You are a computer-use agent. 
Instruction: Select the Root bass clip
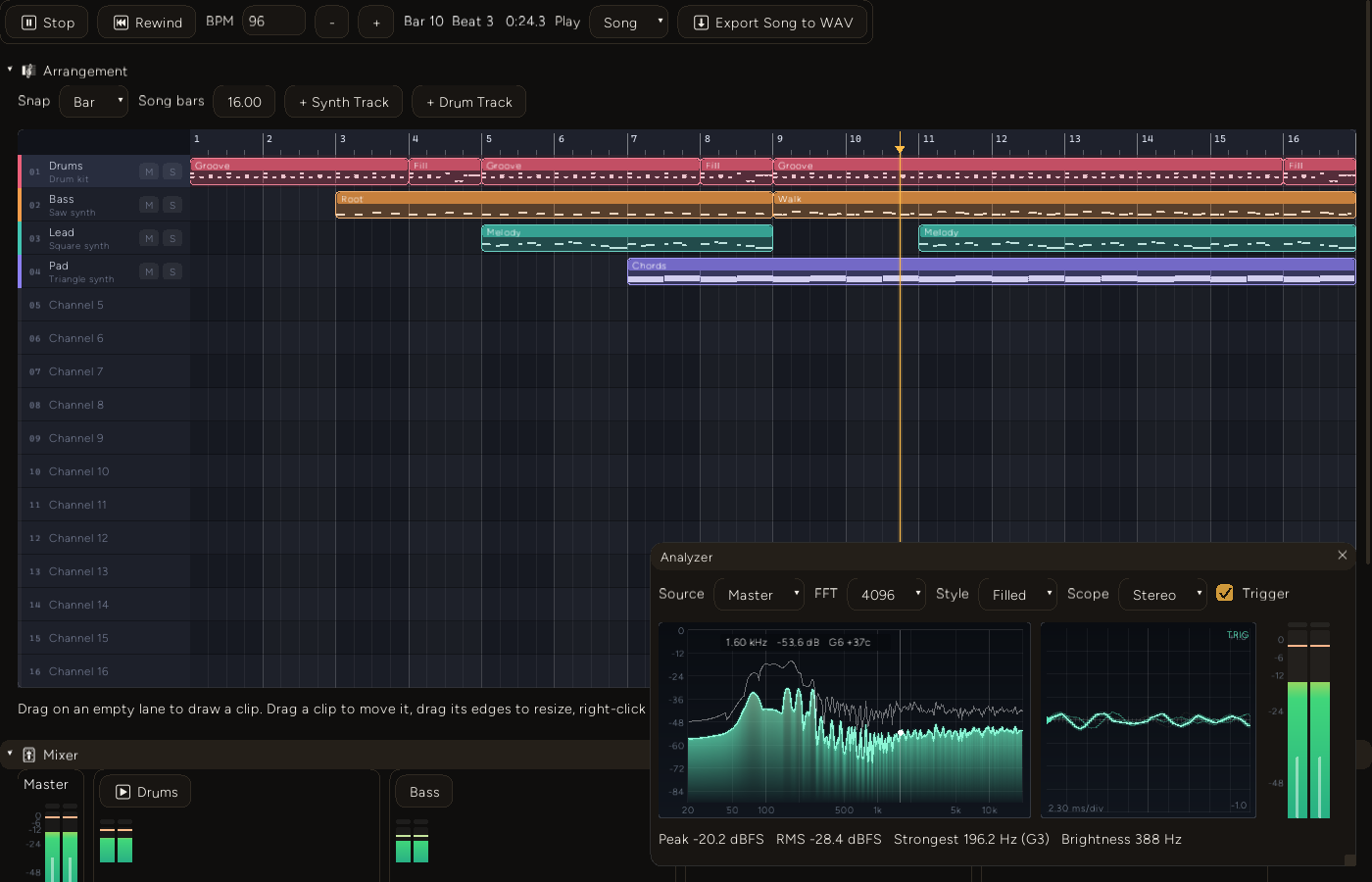[554, 205]
